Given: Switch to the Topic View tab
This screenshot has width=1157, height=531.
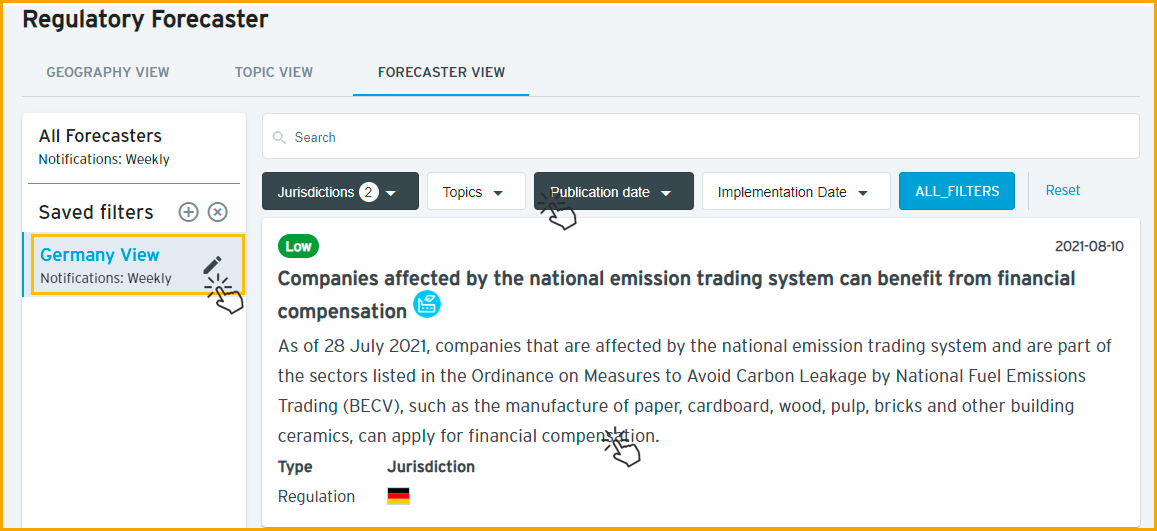Looking at the screenshot, I should coord(274,72).
